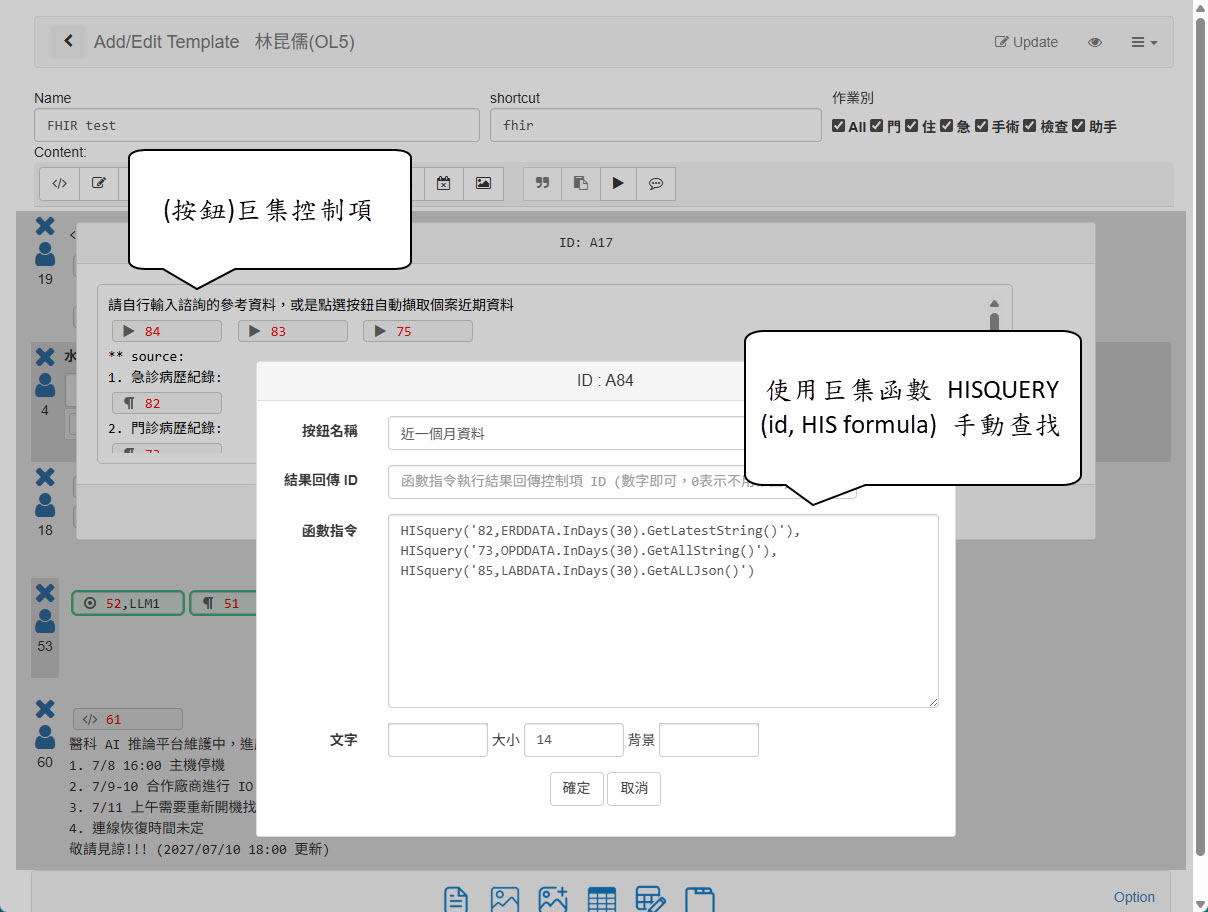Toggle the 手術 checkbox
This screenshot has height=912, width=1208.
click(982, 126)
